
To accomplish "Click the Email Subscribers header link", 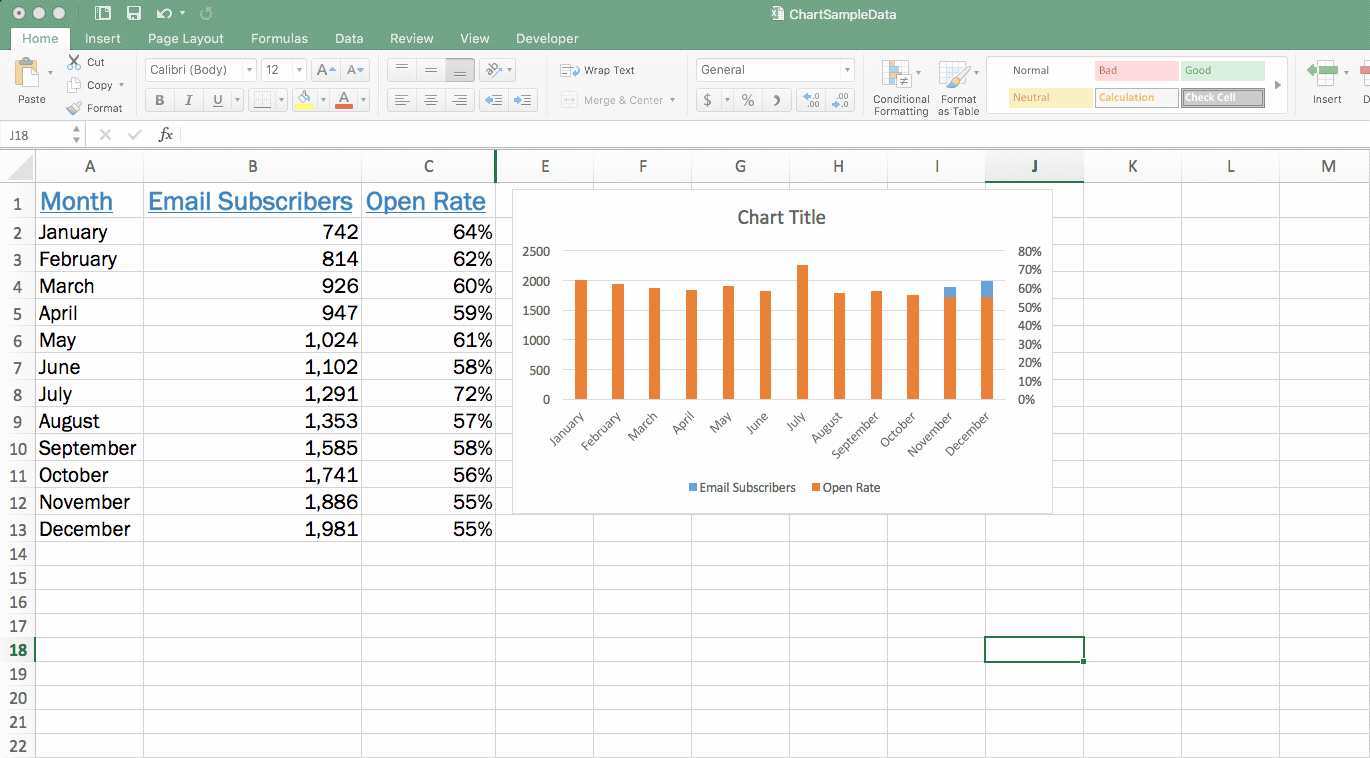I will tap(250, 201).
